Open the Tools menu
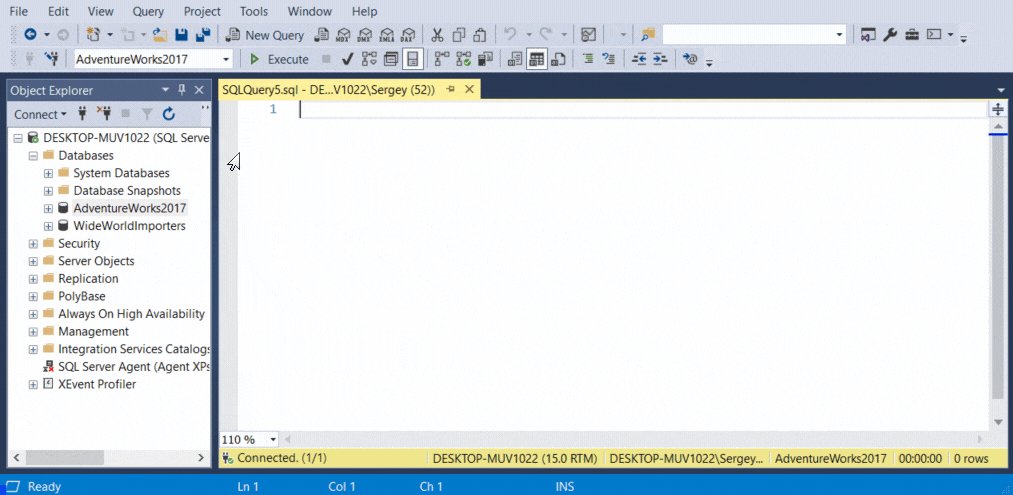Viewport: 1013px width, 495px height. tap(254, 11)
